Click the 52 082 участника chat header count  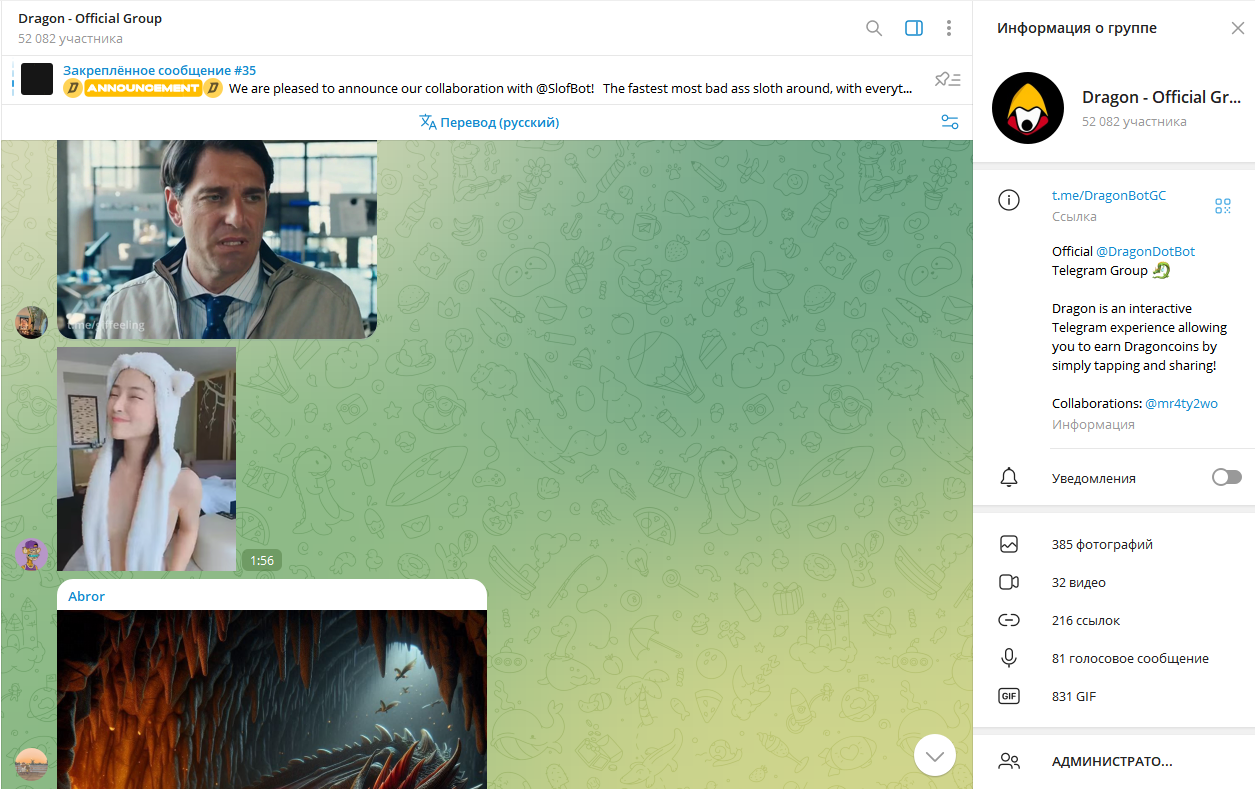pyautogui.click(x=70, y=39)
